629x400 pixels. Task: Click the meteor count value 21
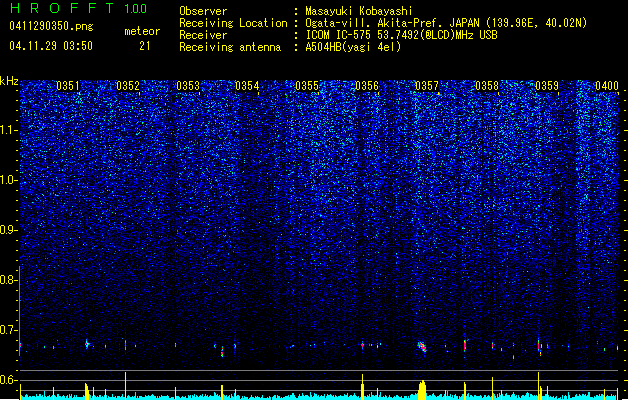(145, 46)
